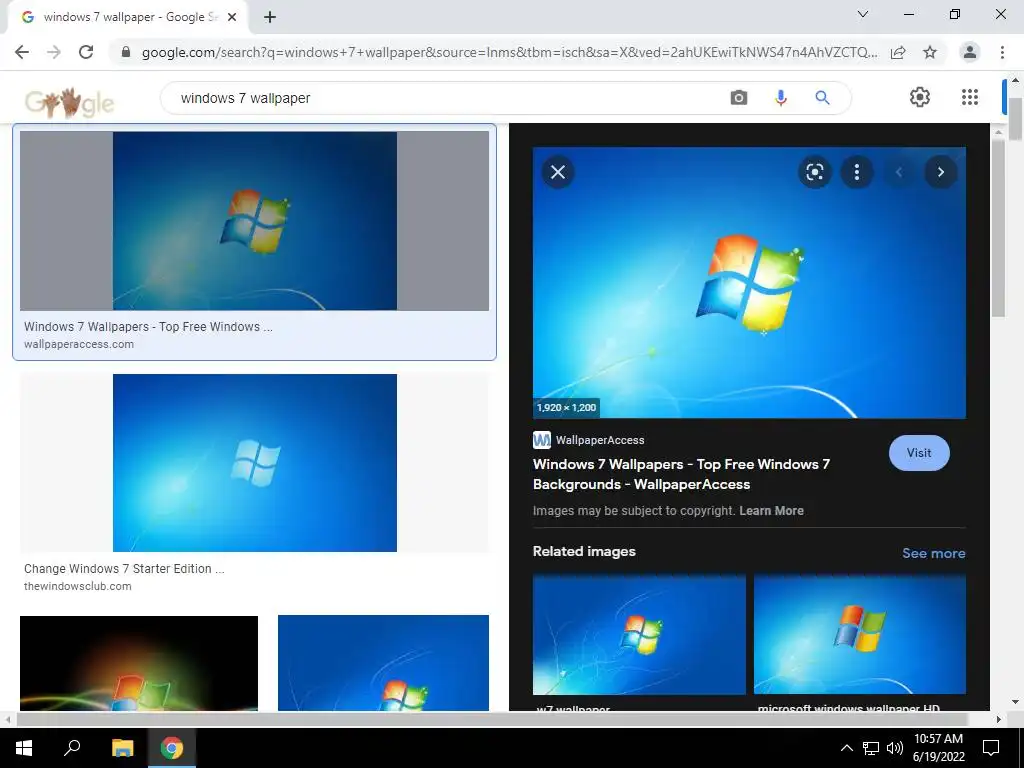Reload the page with the refresh icon
The image size is (1024, 768).
(86, 52)
